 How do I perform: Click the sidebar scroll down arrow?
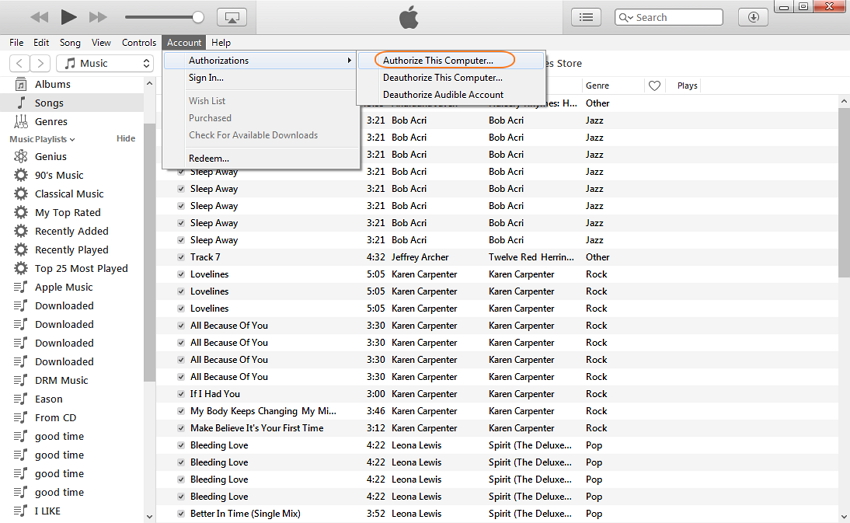tap(150, 516)
